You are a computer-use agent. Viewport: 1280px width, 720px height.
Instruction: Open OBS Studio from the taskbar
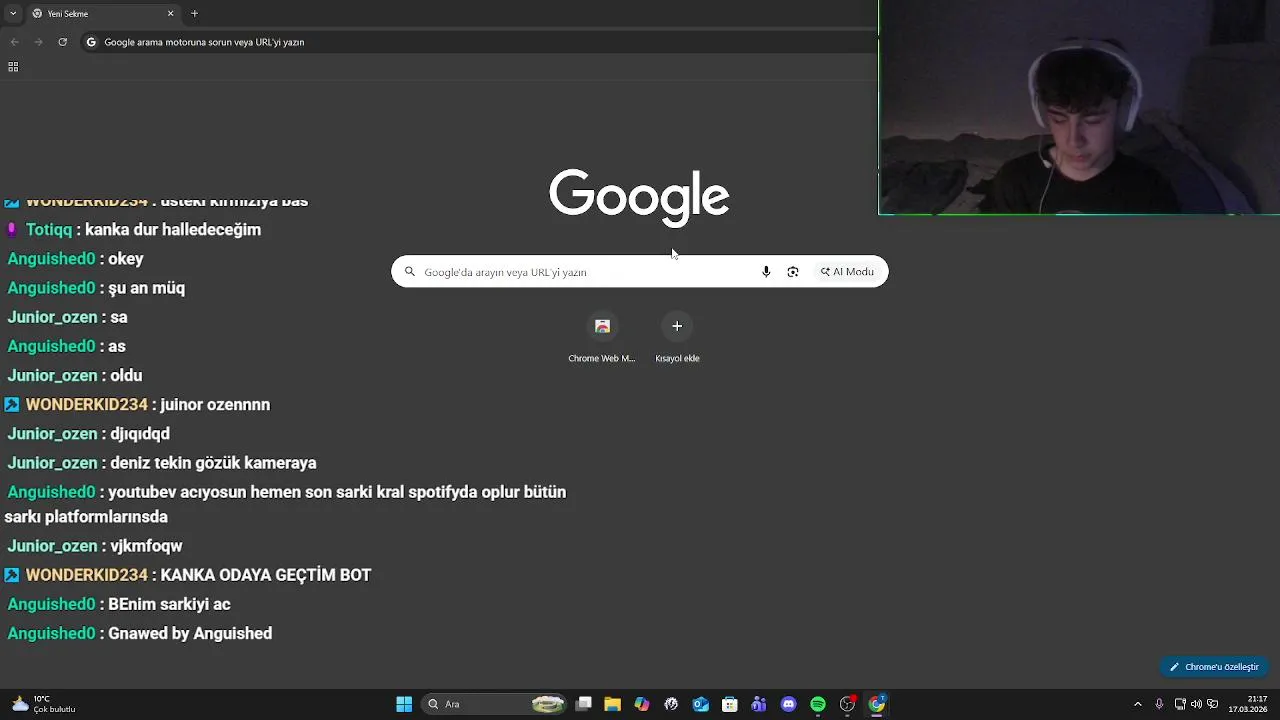tap(848, 704)
